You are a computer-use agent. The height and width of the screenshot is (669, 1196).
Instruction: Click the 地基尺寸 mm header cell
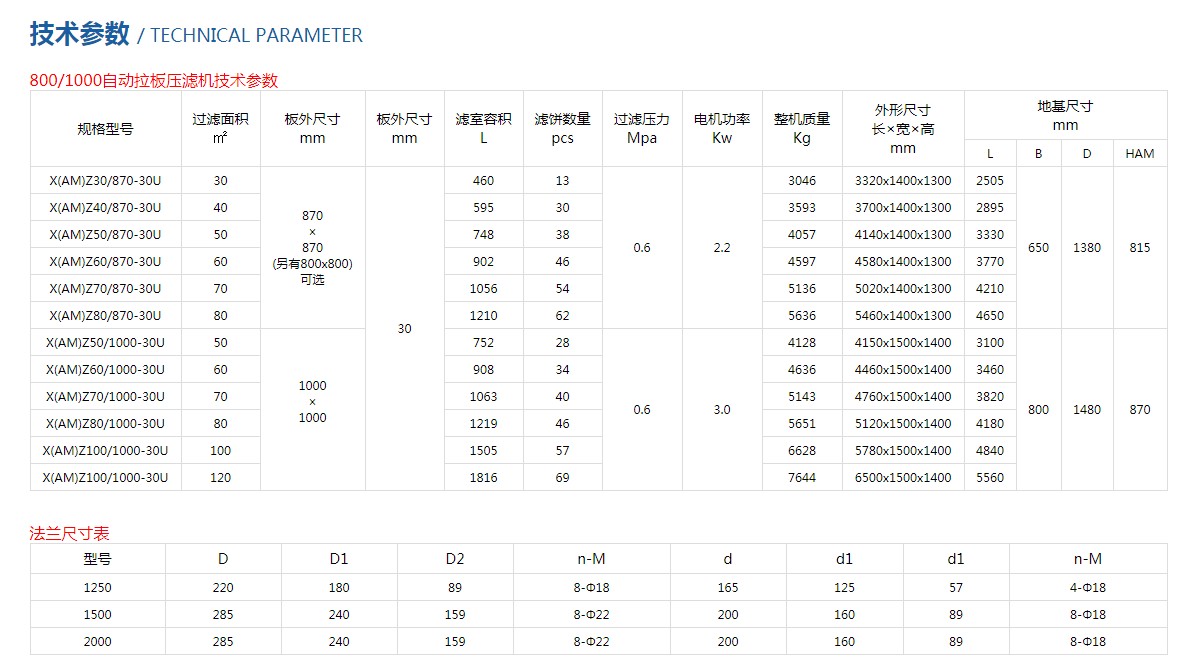point(1065,115)
